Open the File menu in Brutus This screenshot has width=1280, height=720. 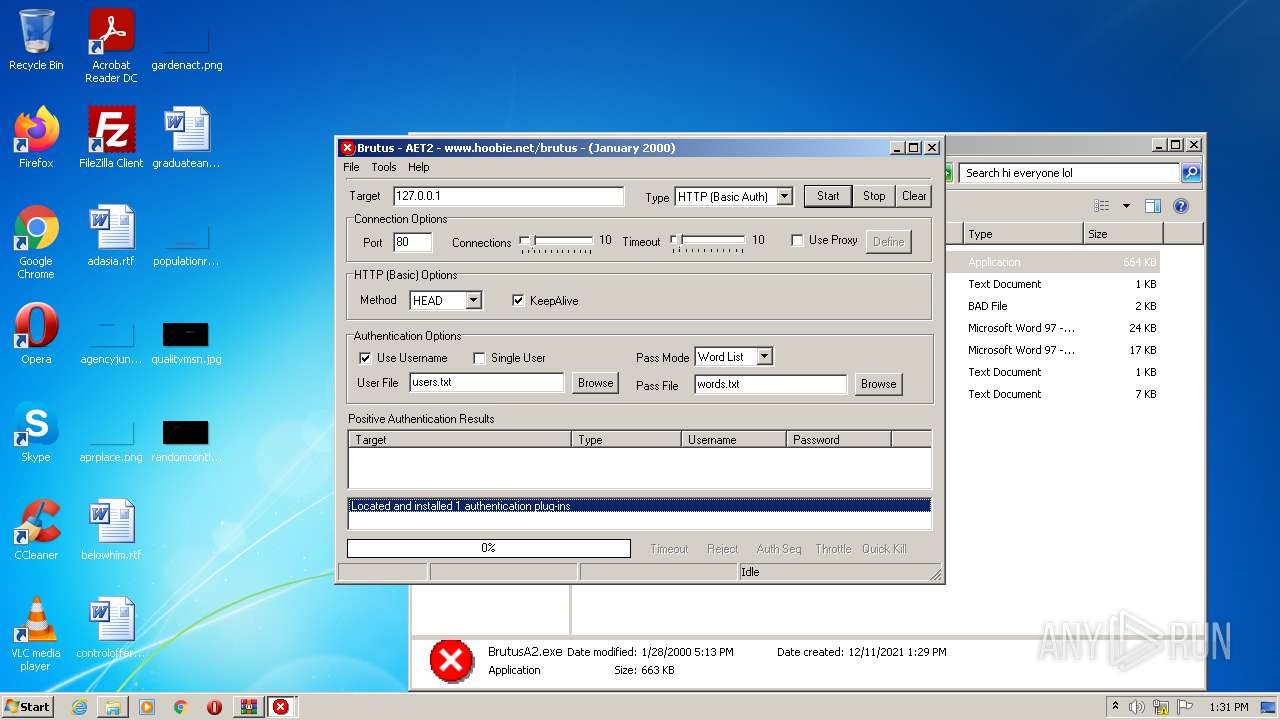pos(351,167)
